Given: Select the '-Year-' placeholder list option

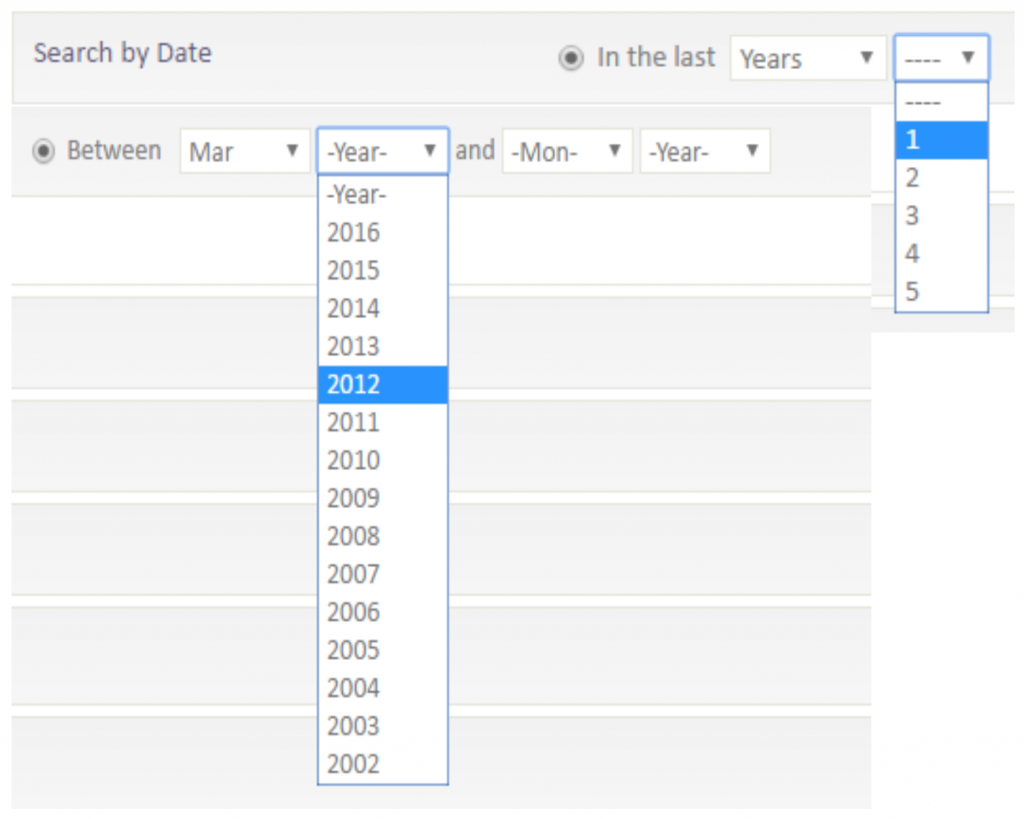Looking at the screenshot, I should 382,195.
